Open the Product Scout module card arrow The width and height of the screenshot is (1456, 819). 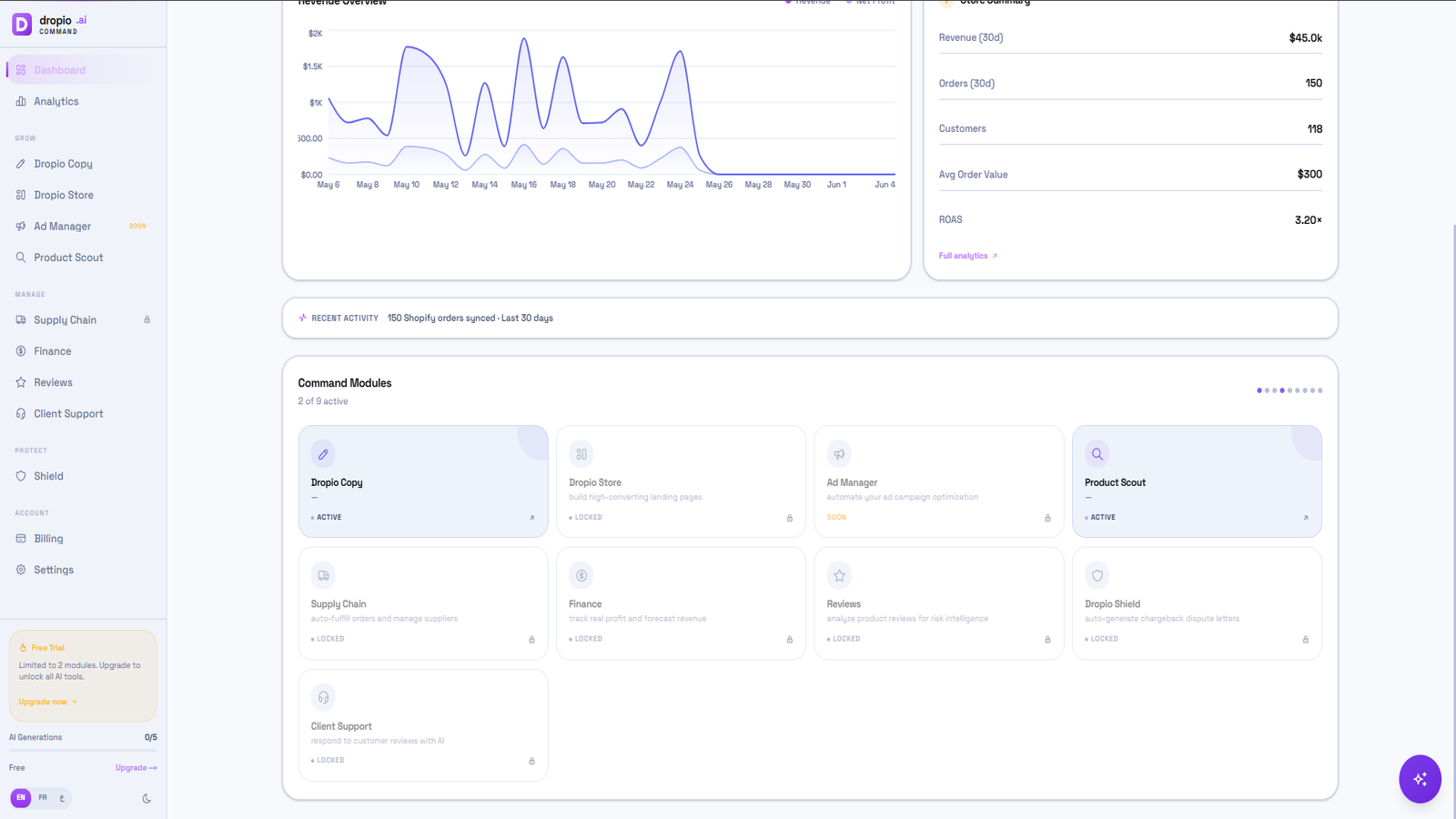[x=1306, y=518]
